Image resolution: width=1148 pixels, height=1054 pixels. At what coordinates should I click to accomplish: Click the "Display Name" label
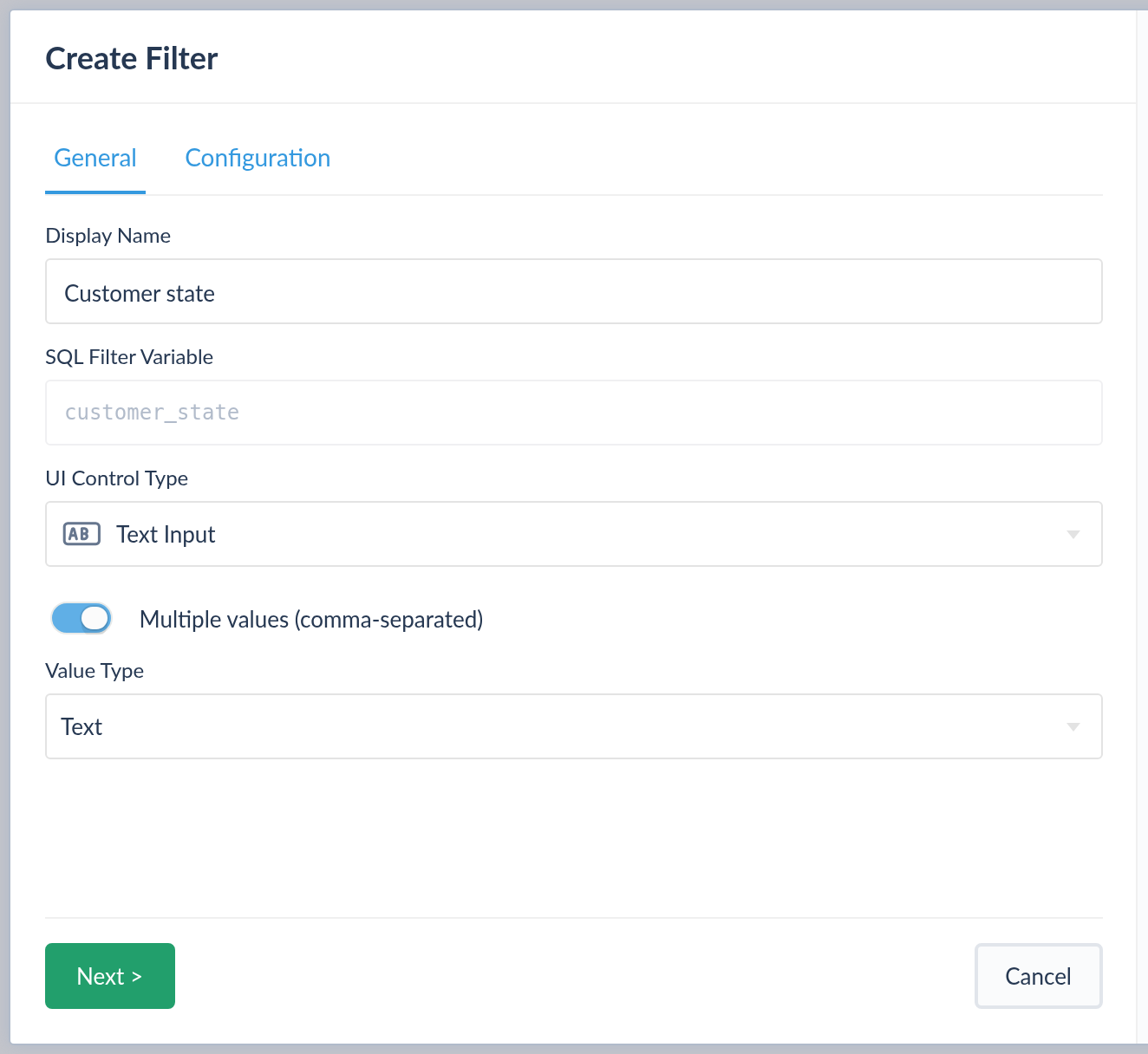tap(108, 236)
